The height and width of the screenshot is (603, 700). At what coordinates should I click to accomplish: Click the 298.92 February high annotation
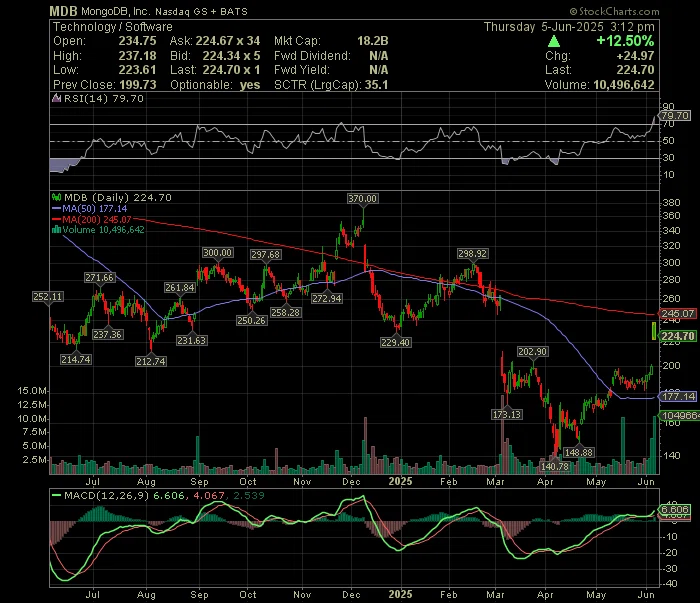pos(472,254)
